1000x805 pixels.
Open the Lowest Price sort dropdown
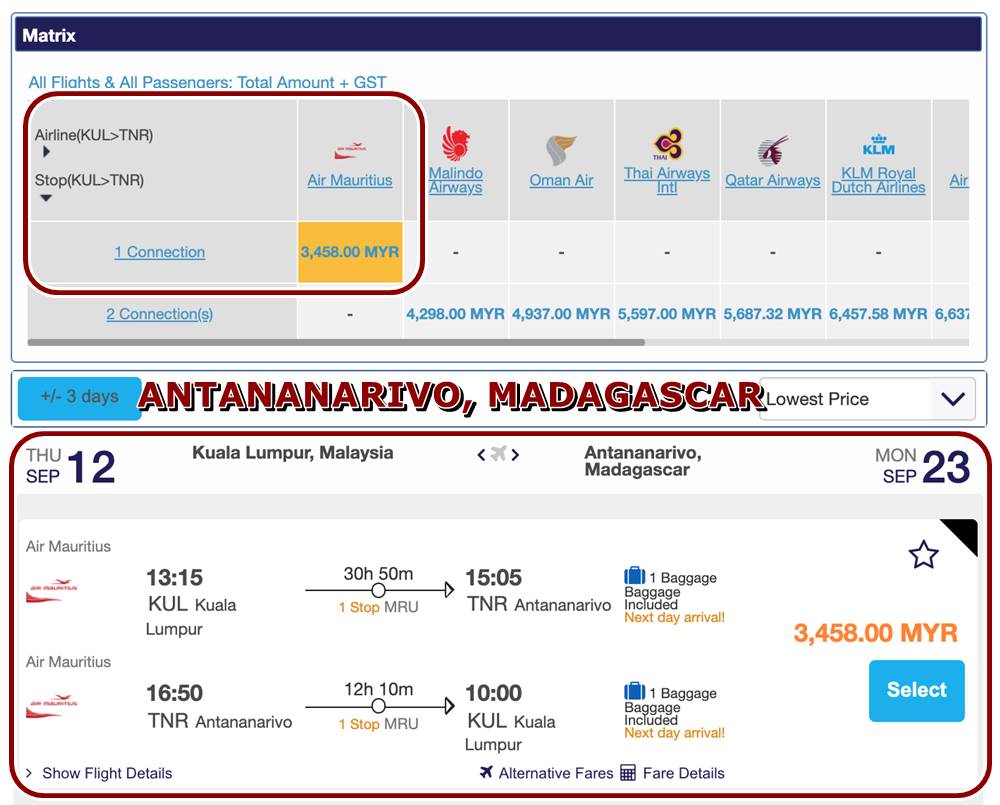[x=867, y=399]
